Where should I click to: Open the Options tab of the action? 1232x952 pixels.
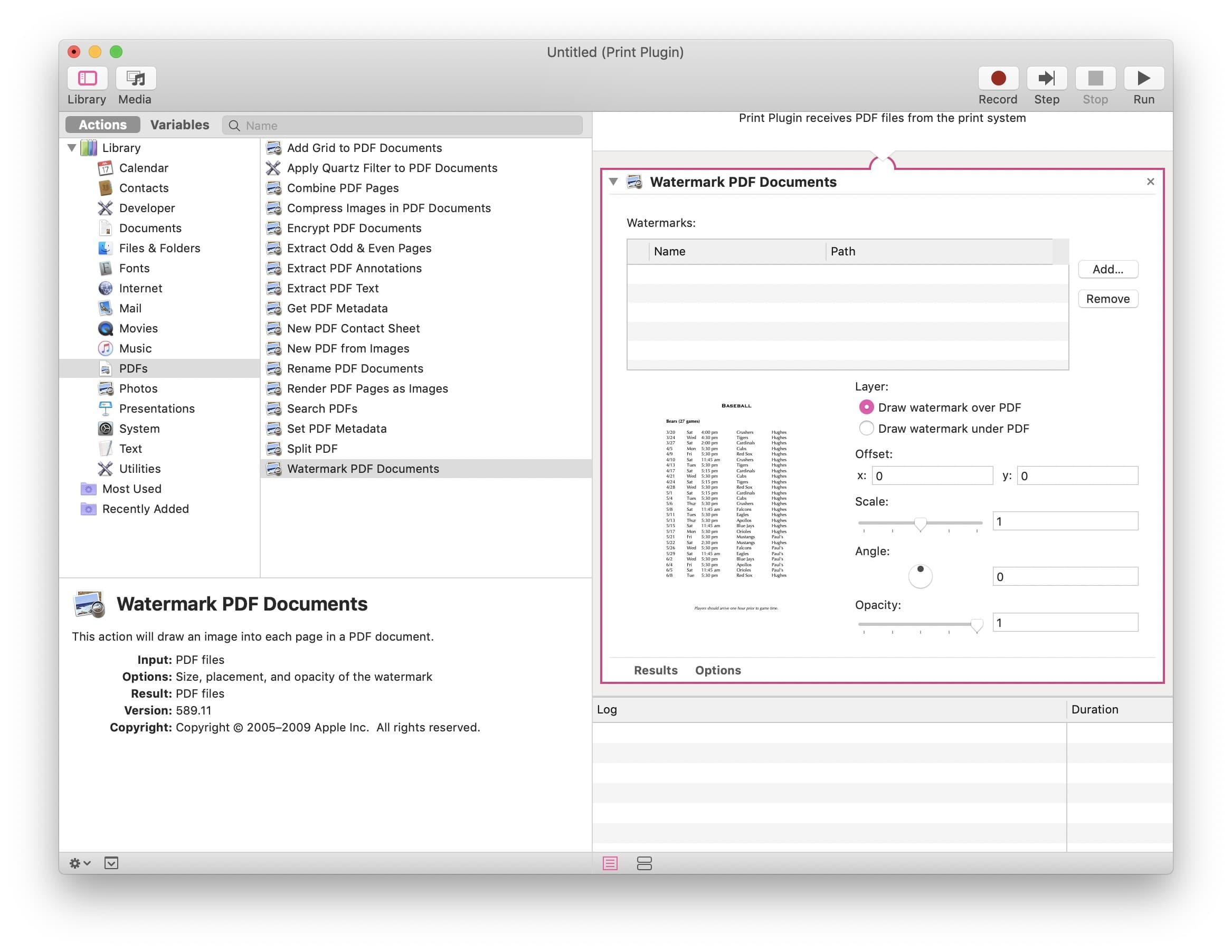click(717, 670)
